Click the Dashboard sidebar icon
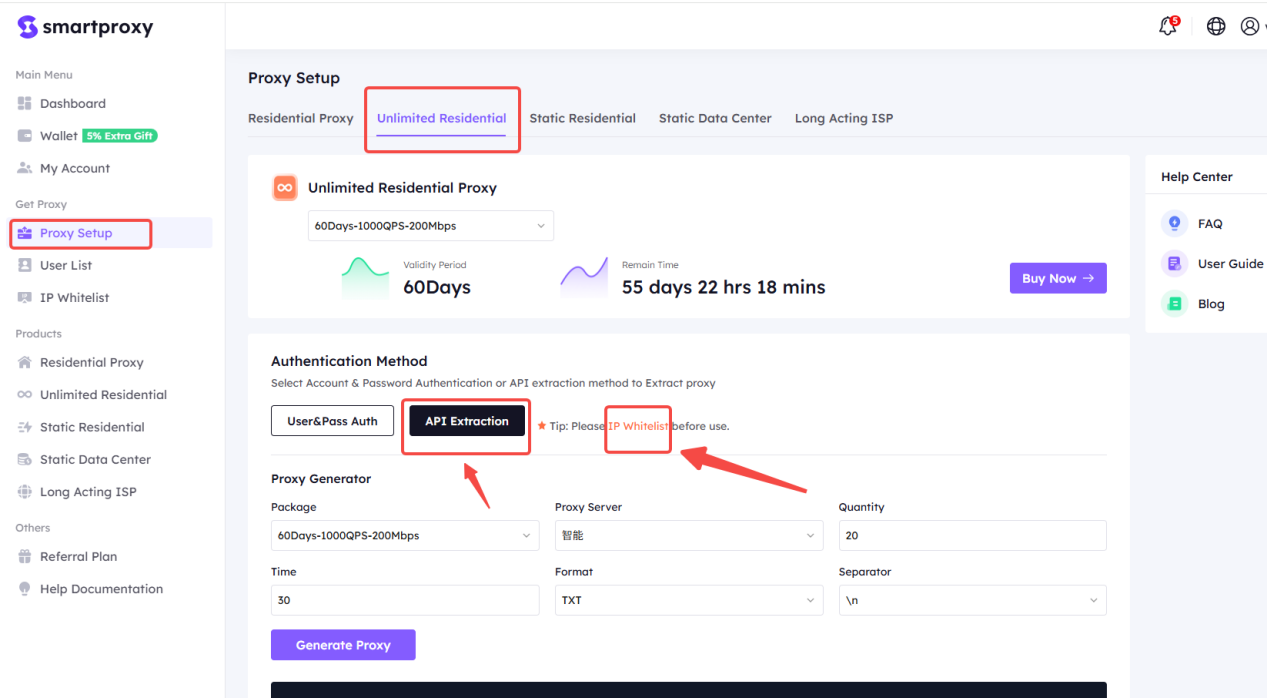Viewport: 1267px width, 698px height. (25, 103)
